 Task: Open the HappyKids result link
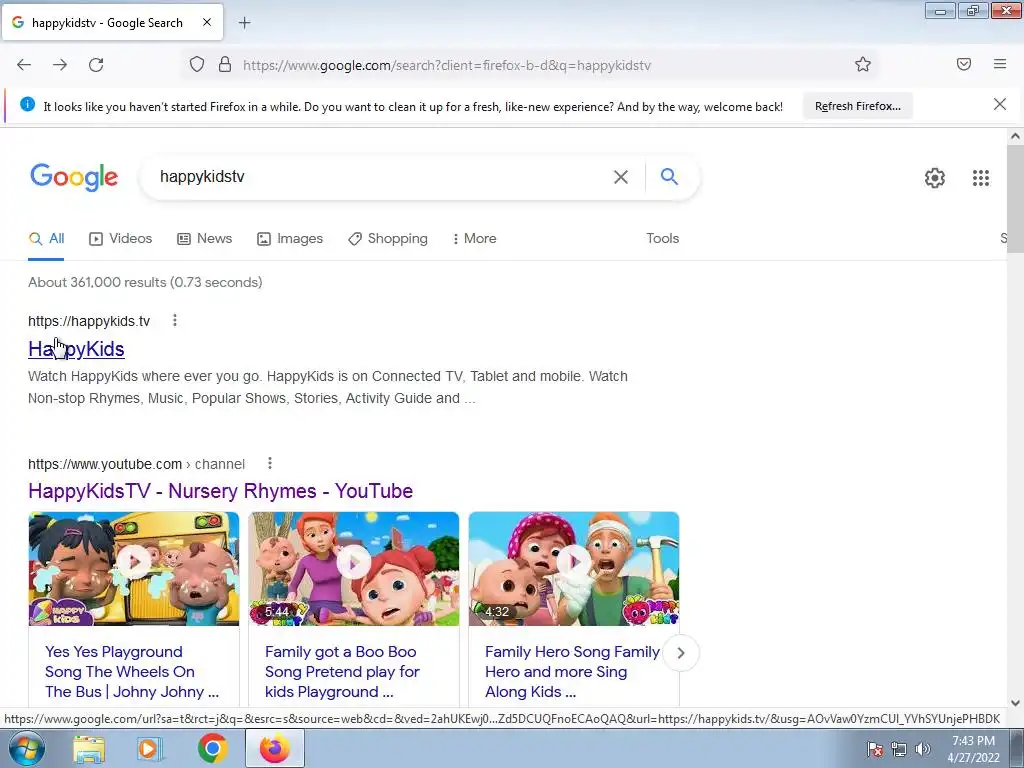pyautogui.click(x=76, y=349)
